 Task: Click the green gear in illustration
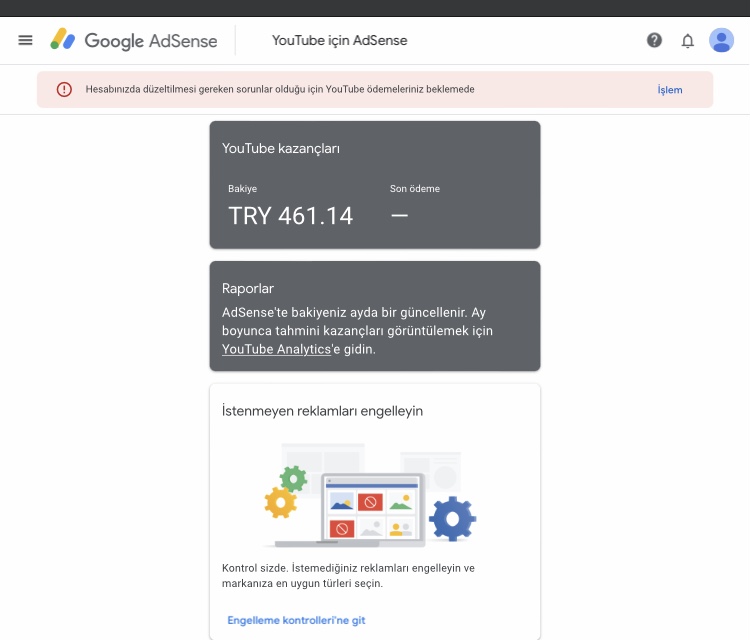pos(293,478)
